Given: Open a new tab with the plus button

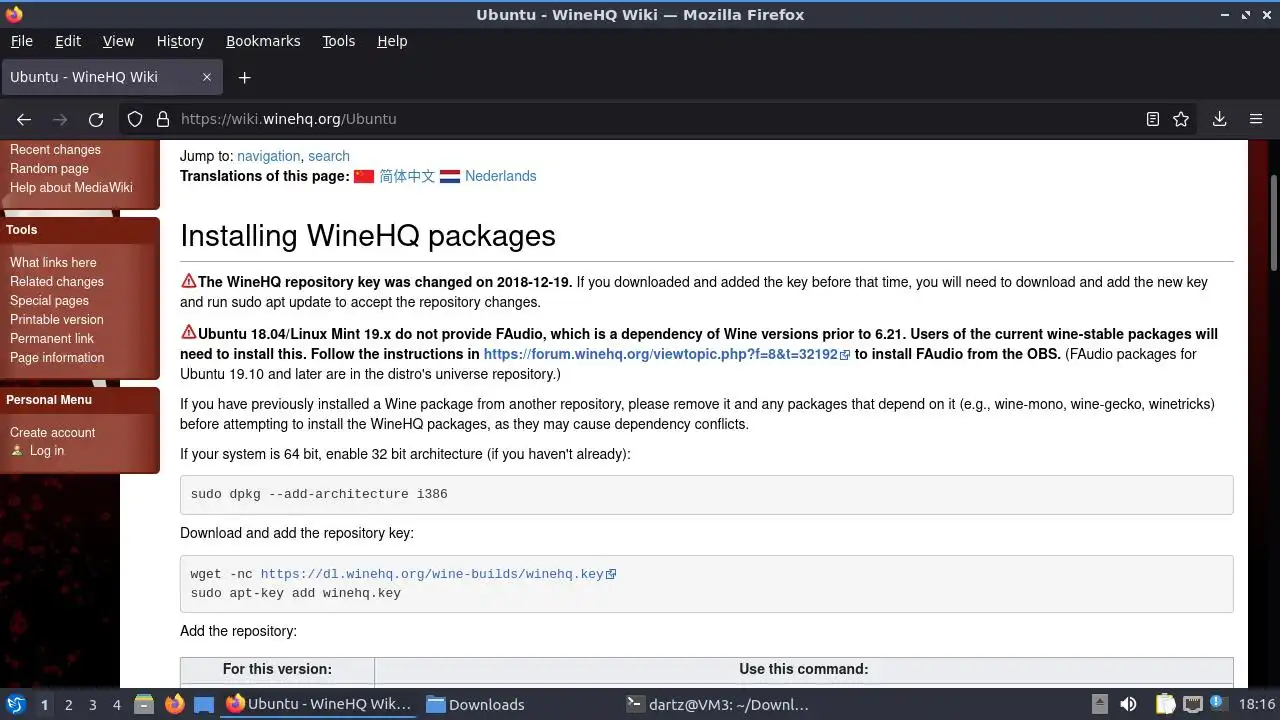Looking at the screenshot, I should point(244,77).
